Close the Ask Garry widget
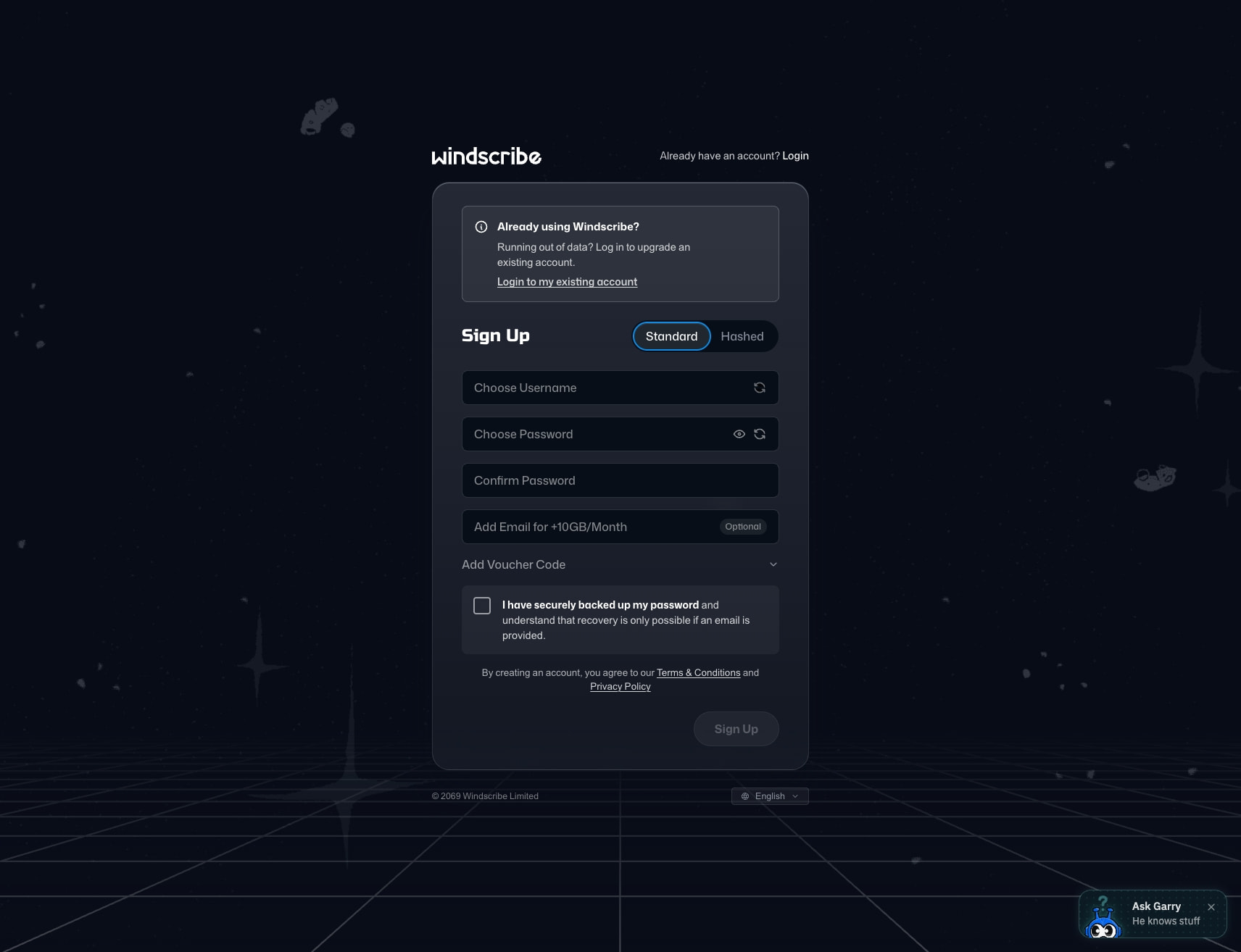The image size is (1241, 952). (1211, 907)
